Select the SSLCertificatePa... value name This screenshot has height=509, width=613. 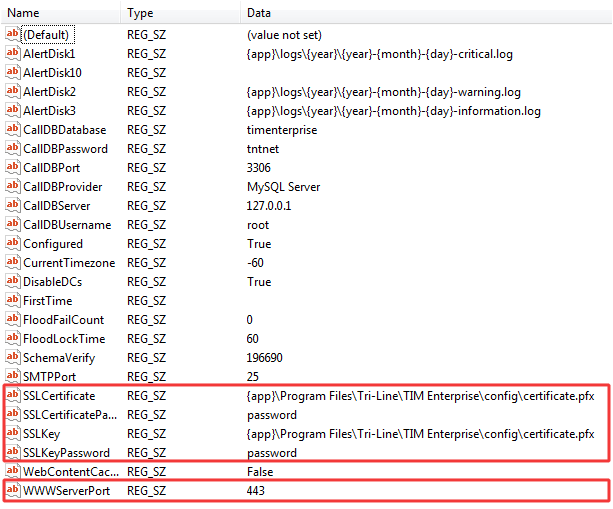[x=70, y=415]
